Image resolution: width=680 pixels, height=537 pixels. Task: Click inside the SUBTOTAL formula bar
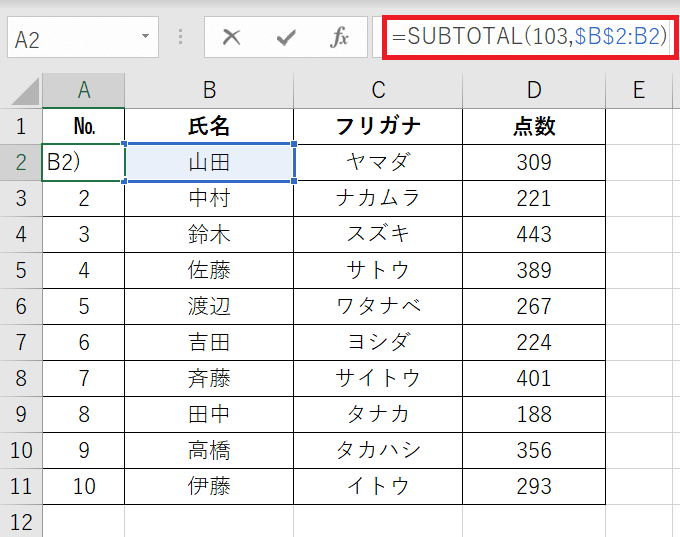point(529,36)
